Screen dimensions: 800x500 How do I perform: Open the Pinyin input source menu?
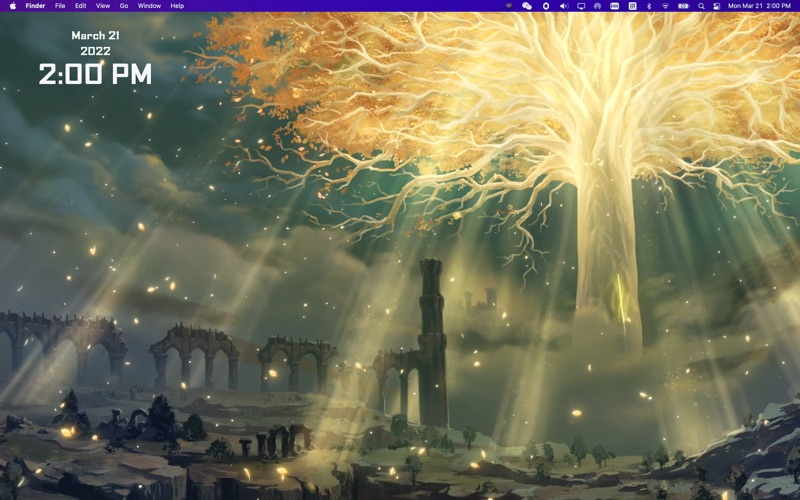pyautogui.click(x=631, y=6)
